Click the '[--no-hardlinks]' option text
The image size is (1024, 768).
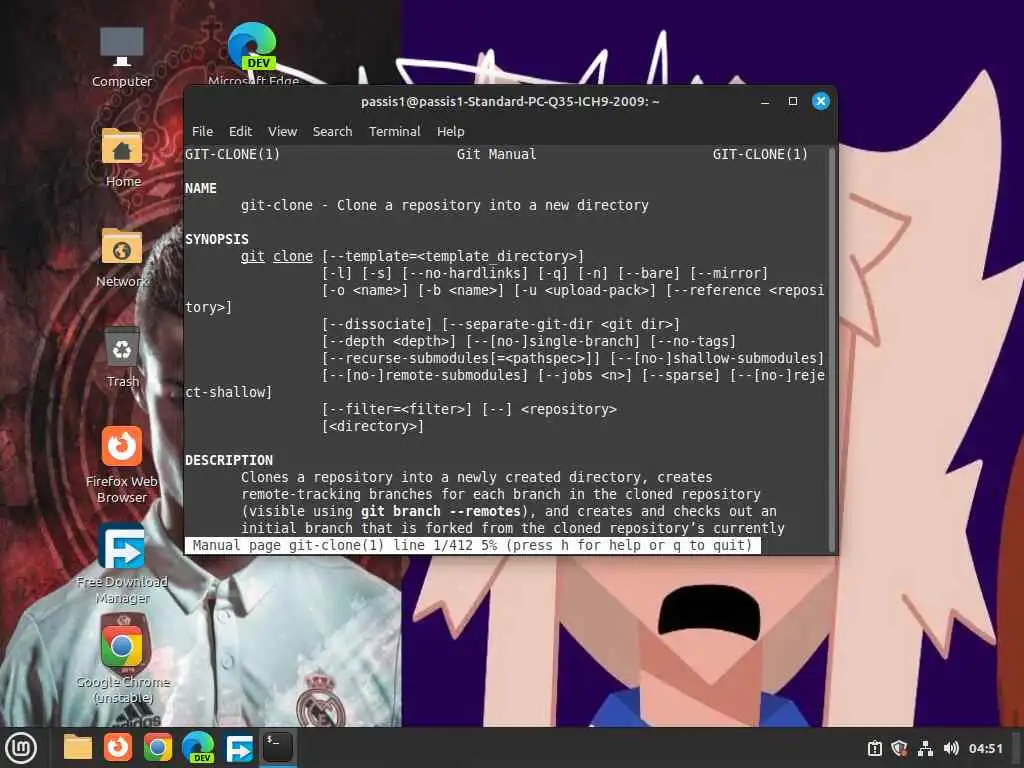coord(465,273)
